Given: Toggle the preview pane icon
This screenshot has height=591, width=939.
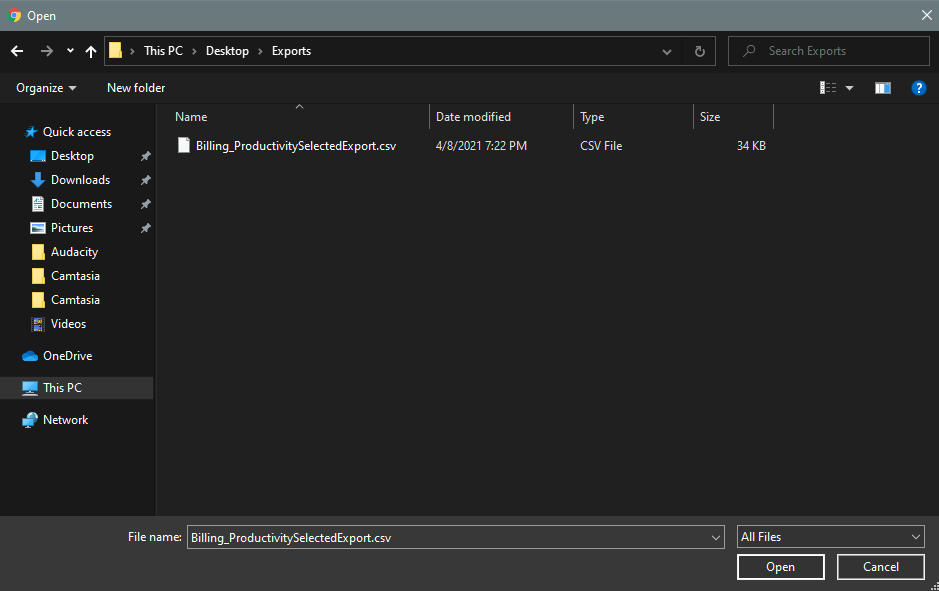Looking at the screenshot, I should coord(882,88).
